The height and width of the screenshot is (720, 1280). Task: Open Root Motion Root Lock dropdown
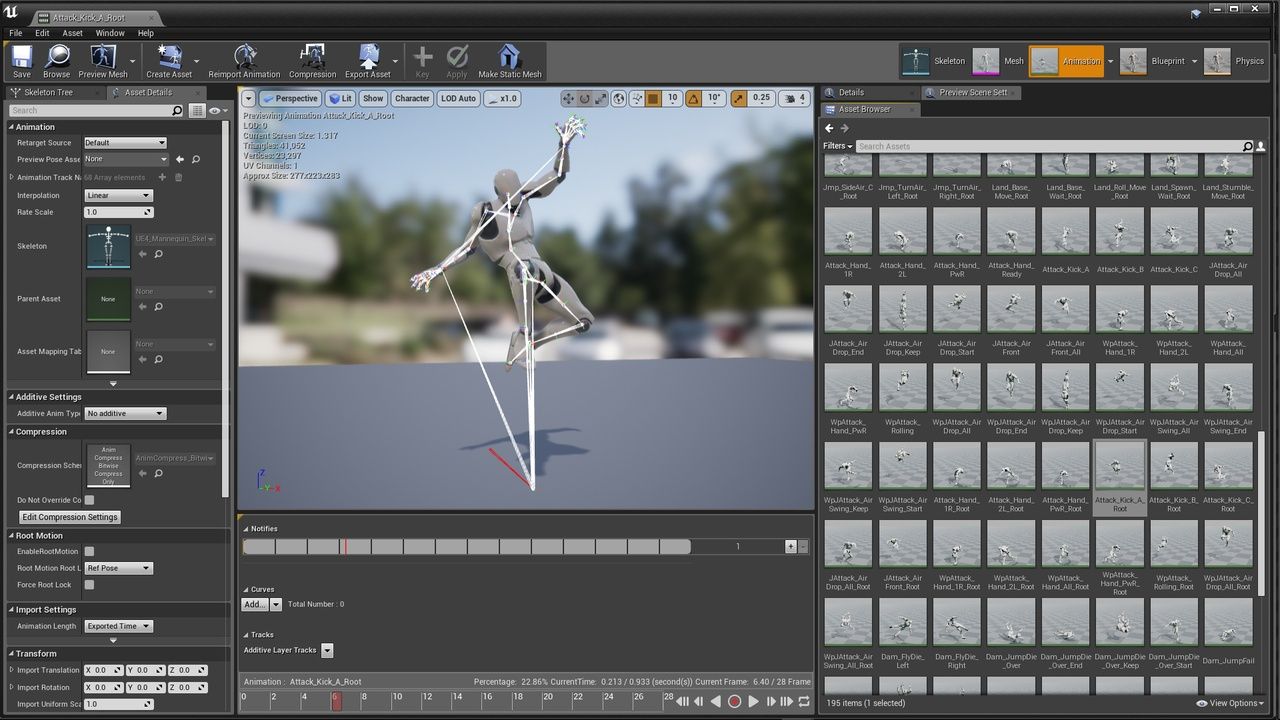pos(118,568)
